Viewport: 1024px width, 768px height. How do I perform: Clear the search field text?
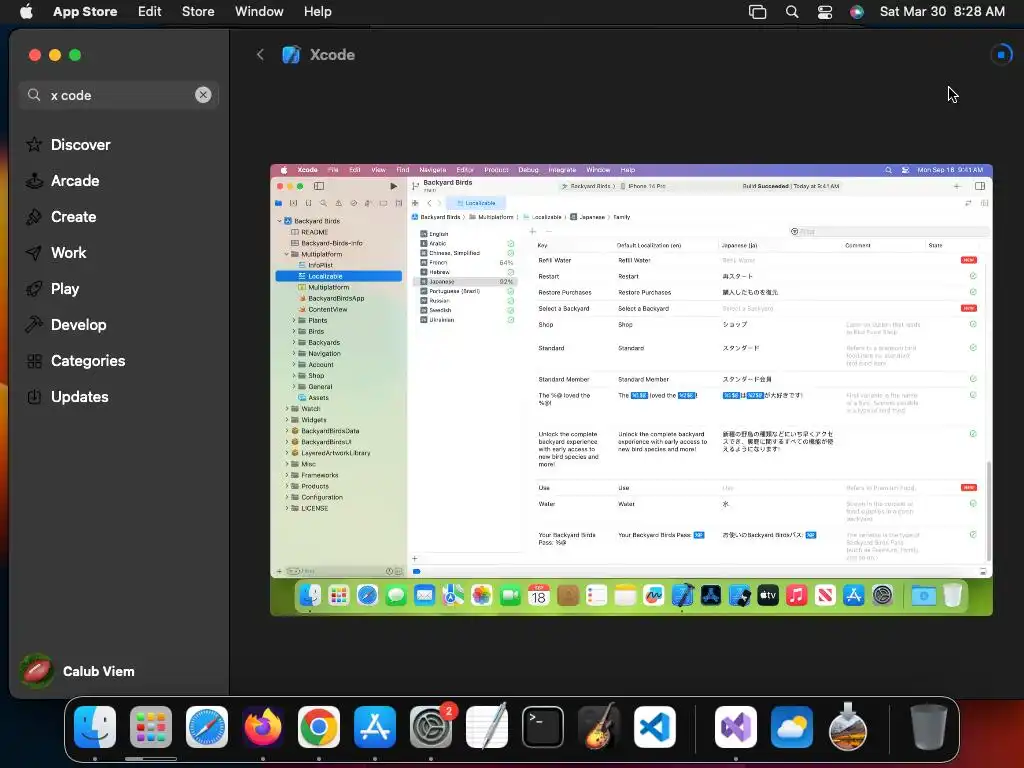coord(203,95)
